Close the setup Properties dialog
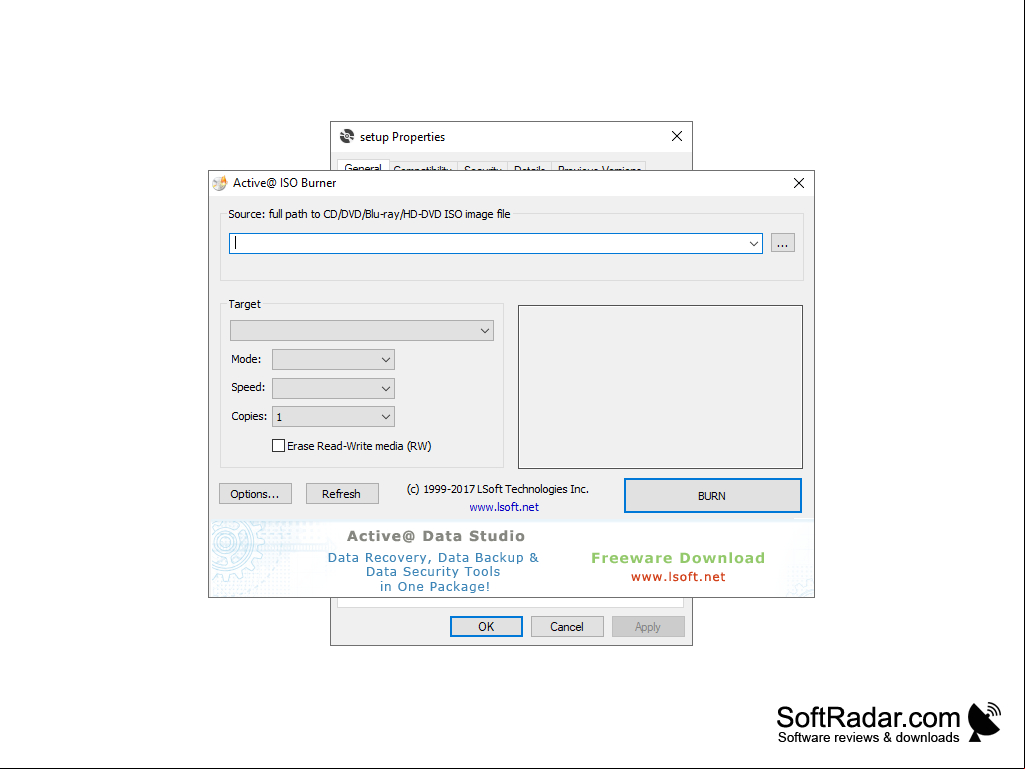Viewport: 1025px width, 769px height. [x=677, y=136]
